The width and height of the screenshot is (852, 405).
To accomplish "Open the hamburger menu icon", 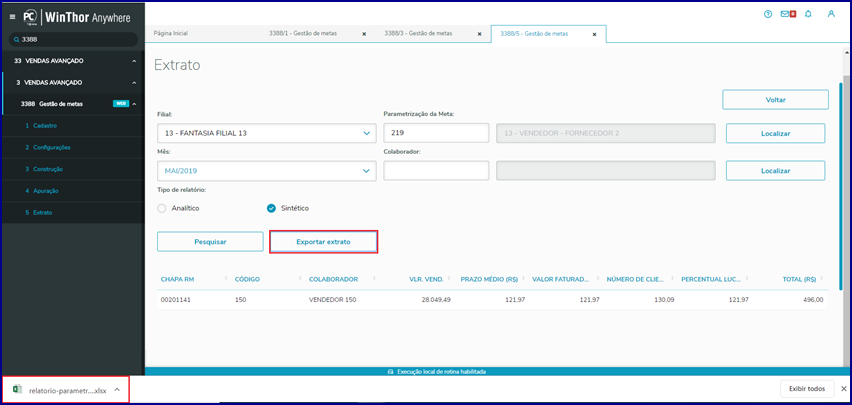I will click(x=12, y=17).
